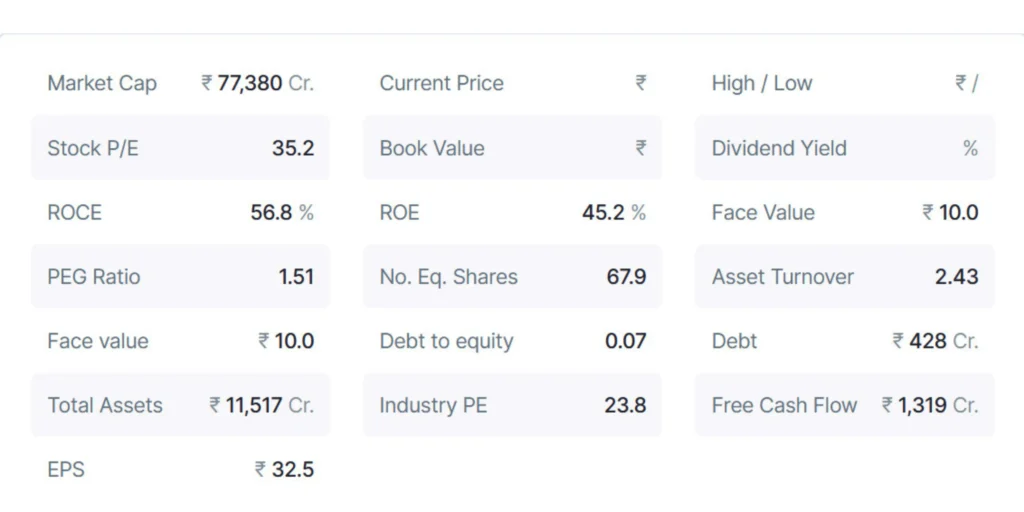Click the ROCE label

click(74, 212)
